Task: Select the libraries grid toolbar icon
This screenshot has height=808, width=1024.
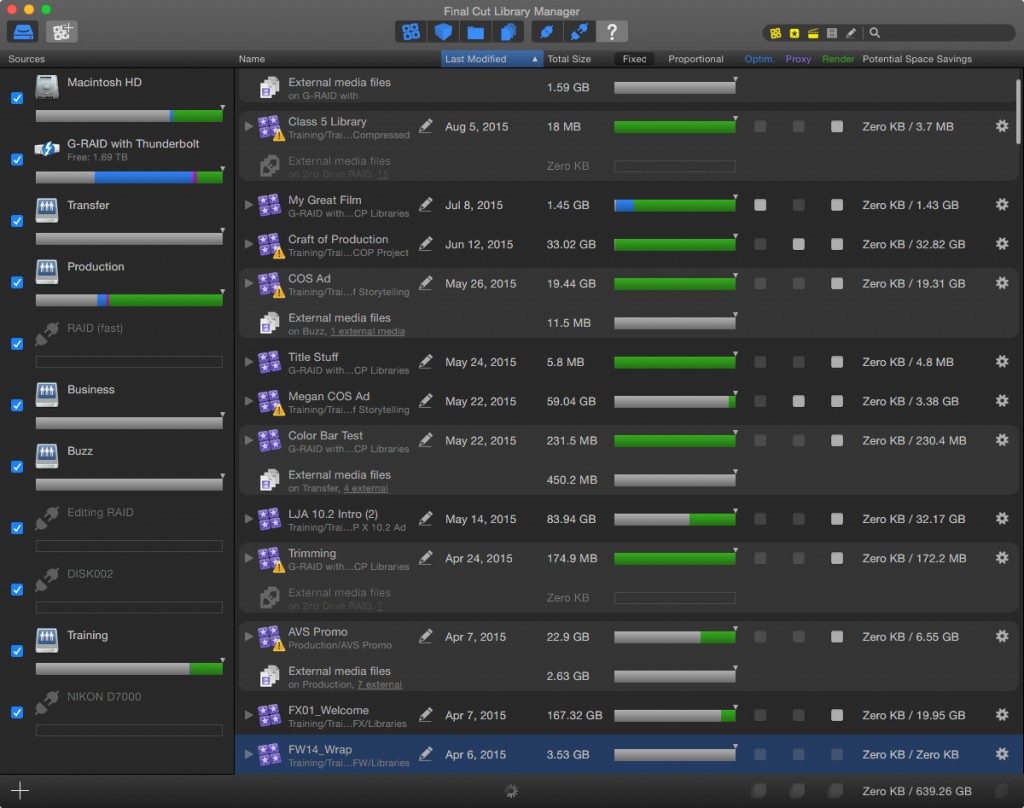Action: tap(411, 31)
